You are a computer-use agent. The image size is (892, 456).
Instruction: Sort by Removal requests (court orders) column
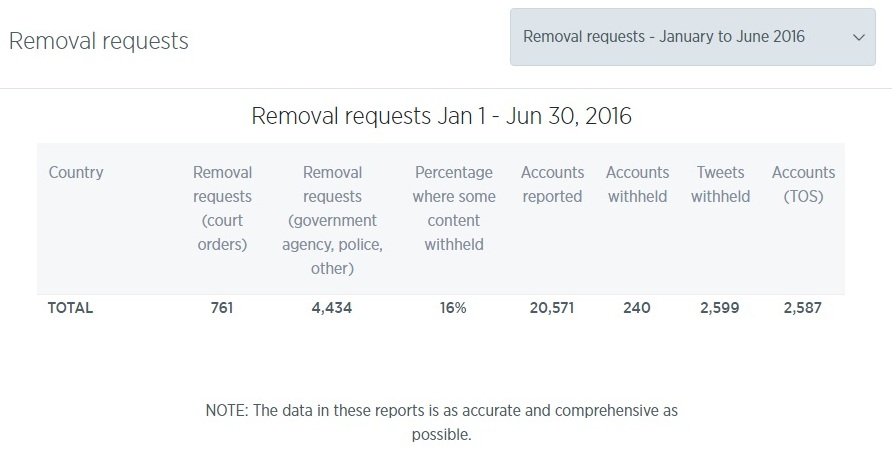click(x=222, y=208)
